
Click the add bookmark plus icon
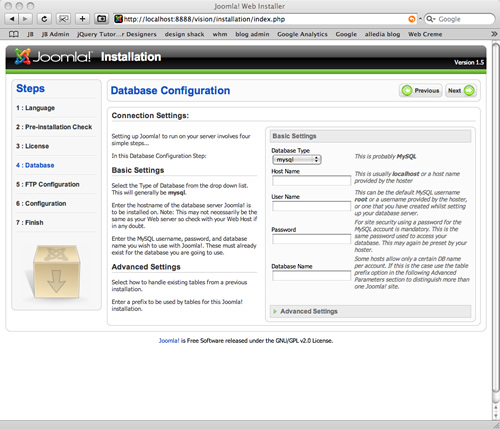pos(82,19)
